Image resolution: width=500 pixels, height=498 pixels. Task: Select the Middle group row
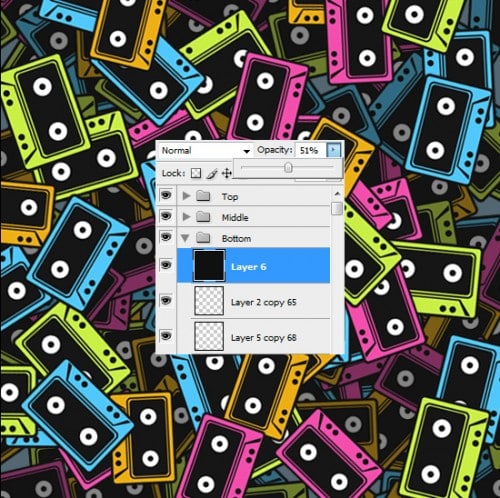(253, 217)
